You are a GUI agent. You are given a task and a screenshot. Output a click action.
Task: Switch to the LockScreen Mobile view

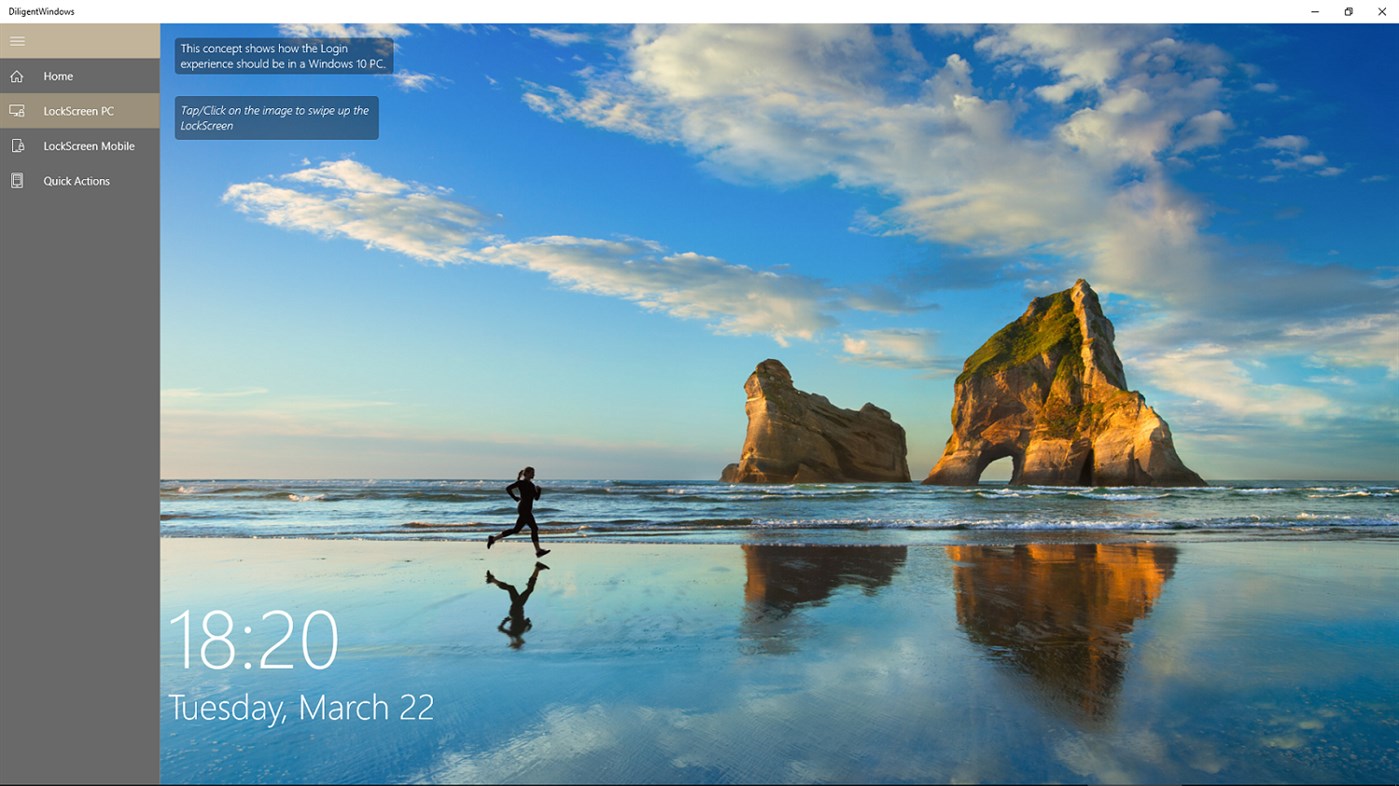(x=88, y=145)
